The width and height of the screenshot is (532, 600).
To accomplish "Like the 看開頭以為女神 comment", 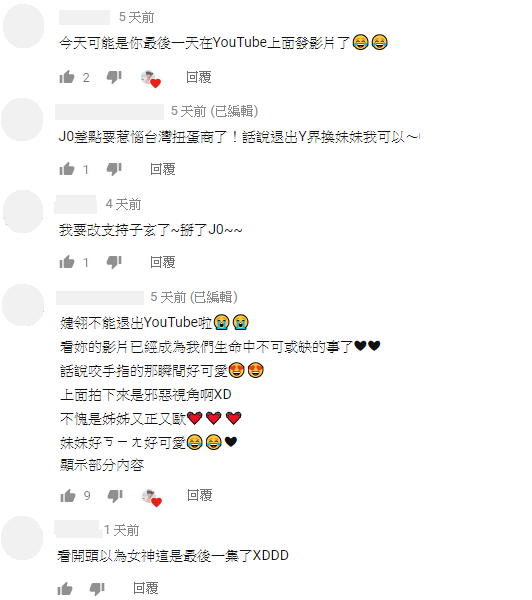I will pos(65,588).
